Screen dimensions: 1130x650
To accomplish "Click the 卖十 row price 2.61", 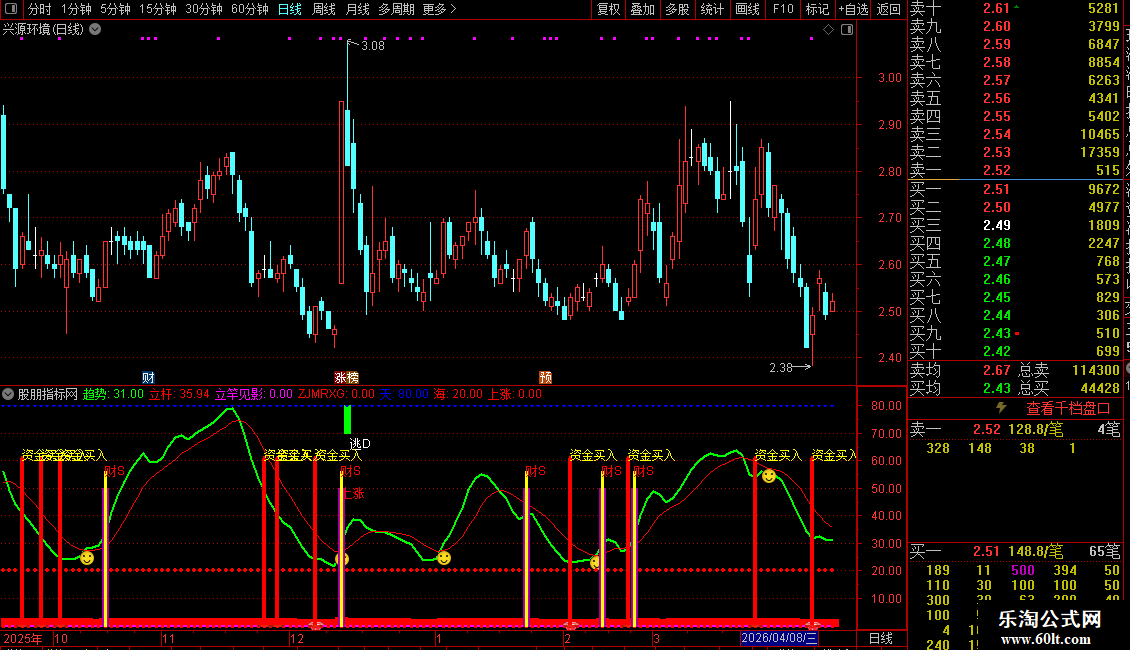I will [x=997, y=9].
